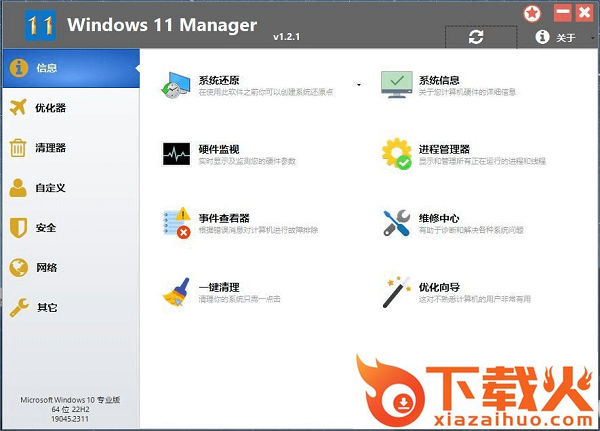This screenshot has height=431, width=600.
Task: Minimize the Windows 11 Manager window
Action: tap(562, 13)
